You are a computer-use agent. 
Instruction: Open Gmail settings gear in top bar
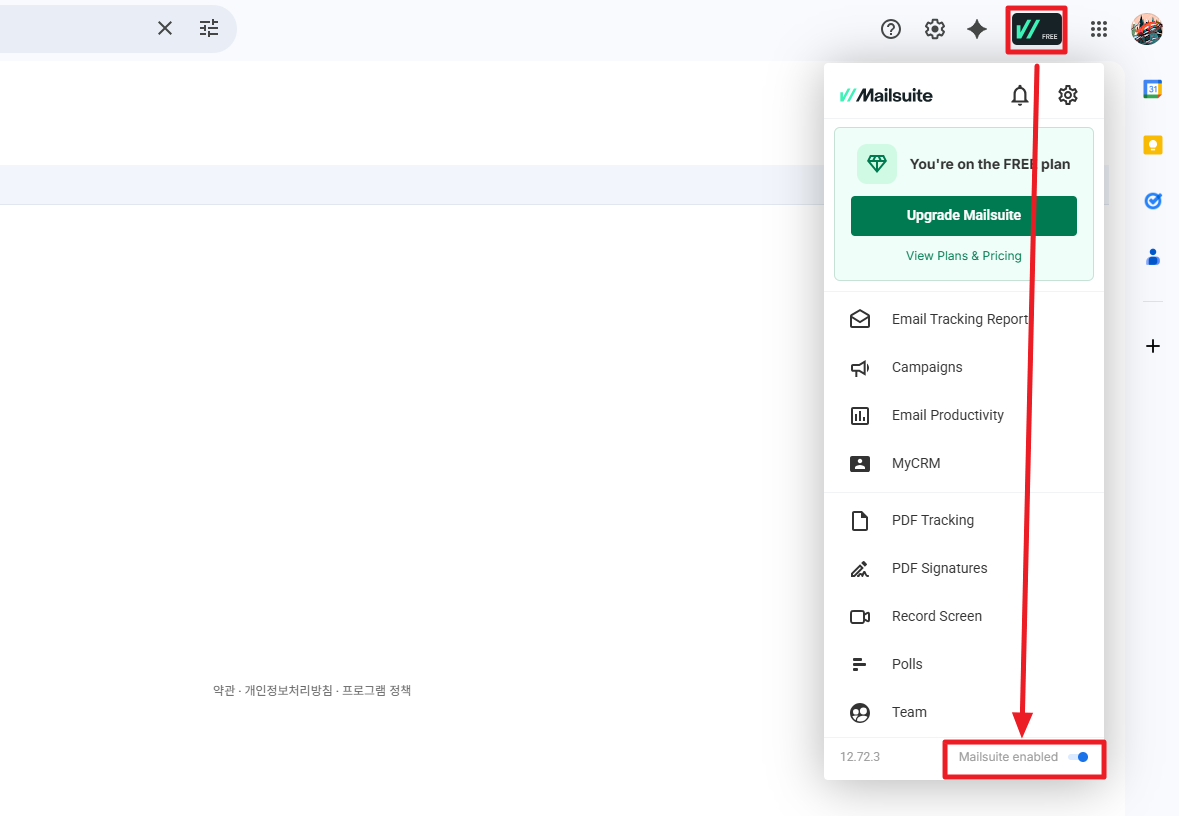[935, 29]
